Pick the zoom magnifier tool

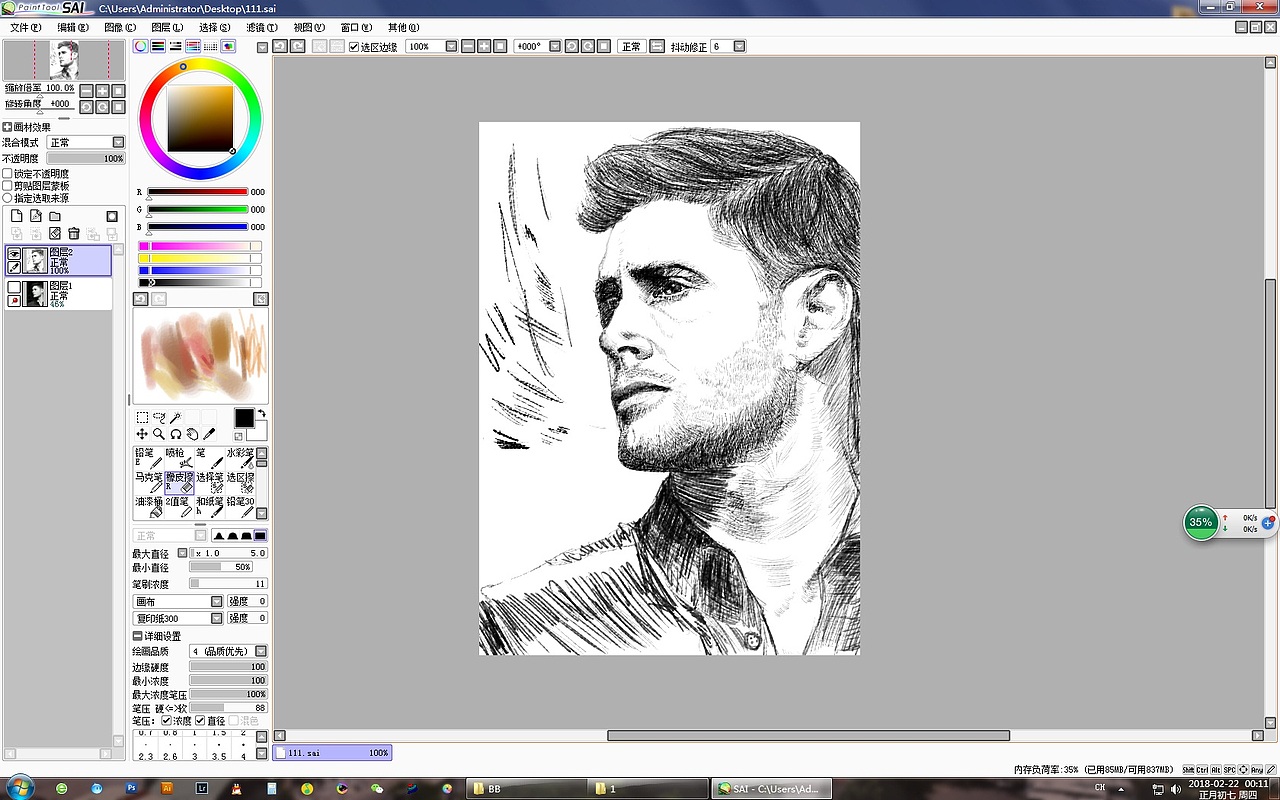click(159, 434)
